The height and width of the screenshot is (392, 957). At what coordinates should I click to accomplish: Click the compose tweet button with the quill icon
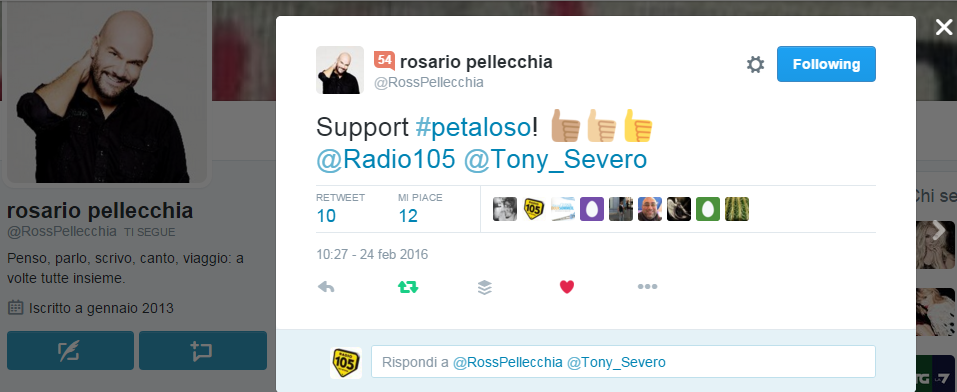[70, 350]
